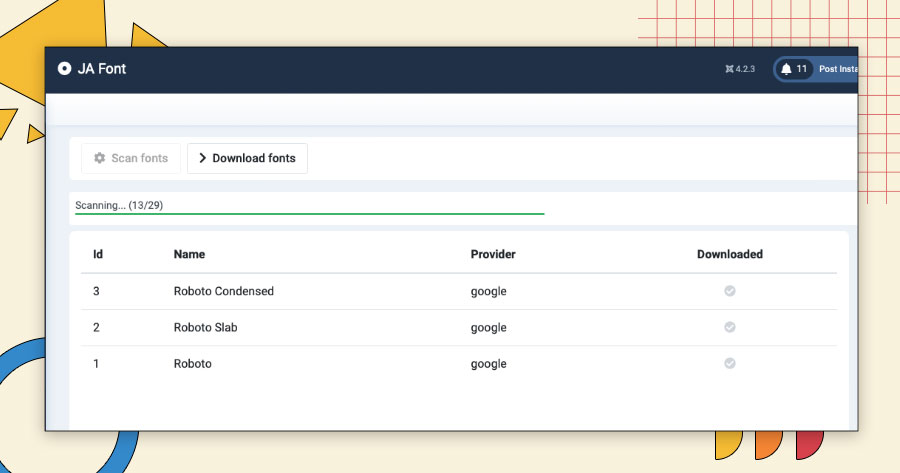Click the Joomla version 4.2.3 icon
Screen dimensions: 900x473
[x=730, y=69]
